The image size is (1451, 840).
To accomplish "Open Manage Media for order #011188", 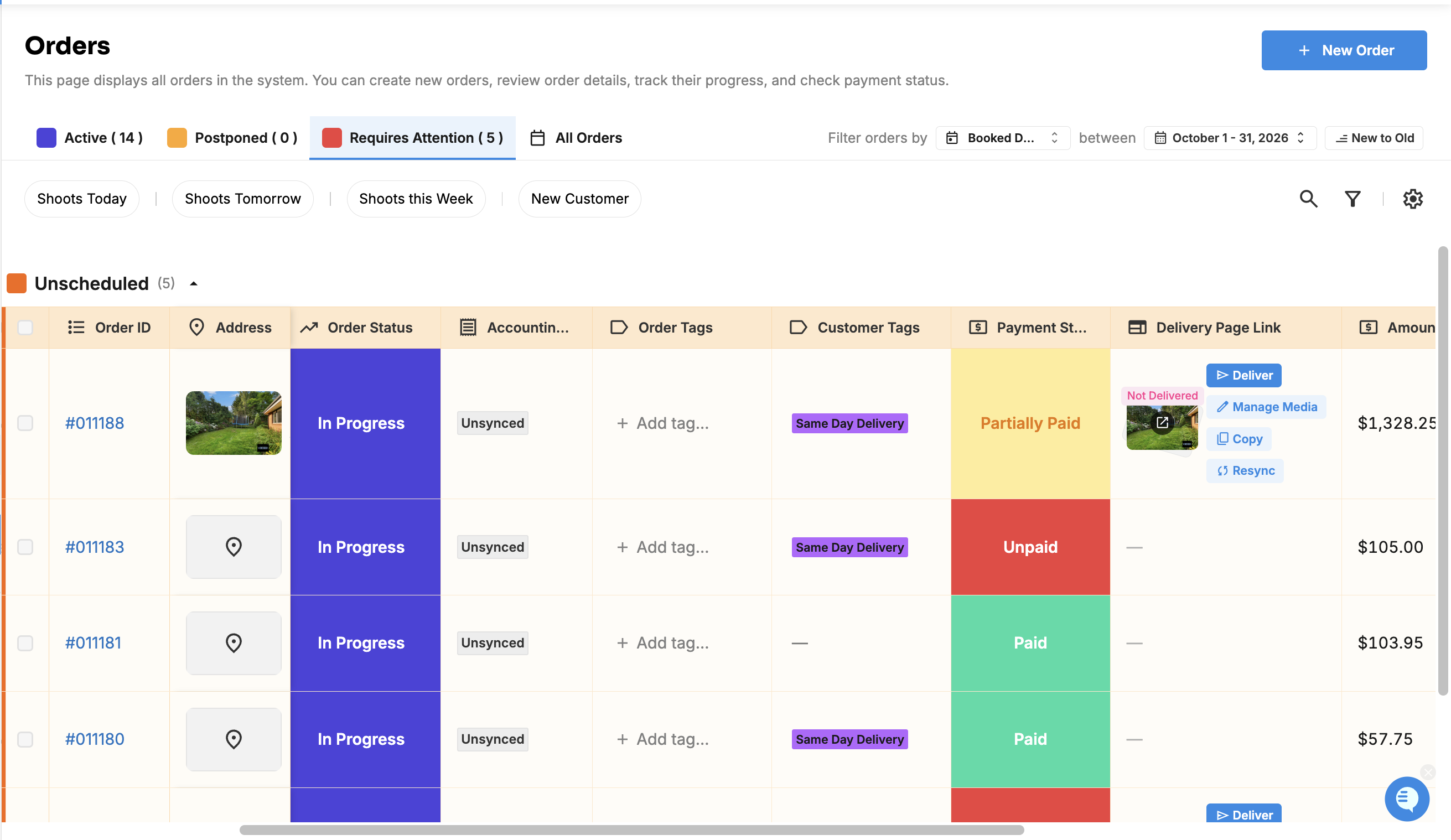I will click(1266, 407).
